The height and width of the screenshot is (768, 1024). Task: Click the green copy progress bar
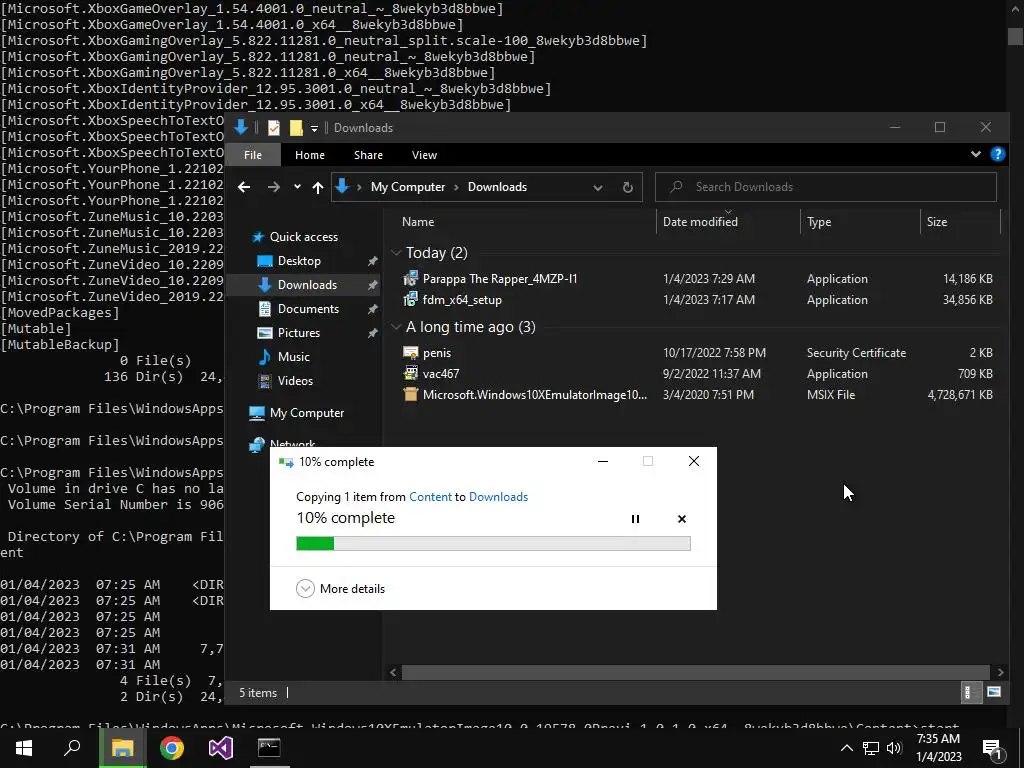pos(493,543)
